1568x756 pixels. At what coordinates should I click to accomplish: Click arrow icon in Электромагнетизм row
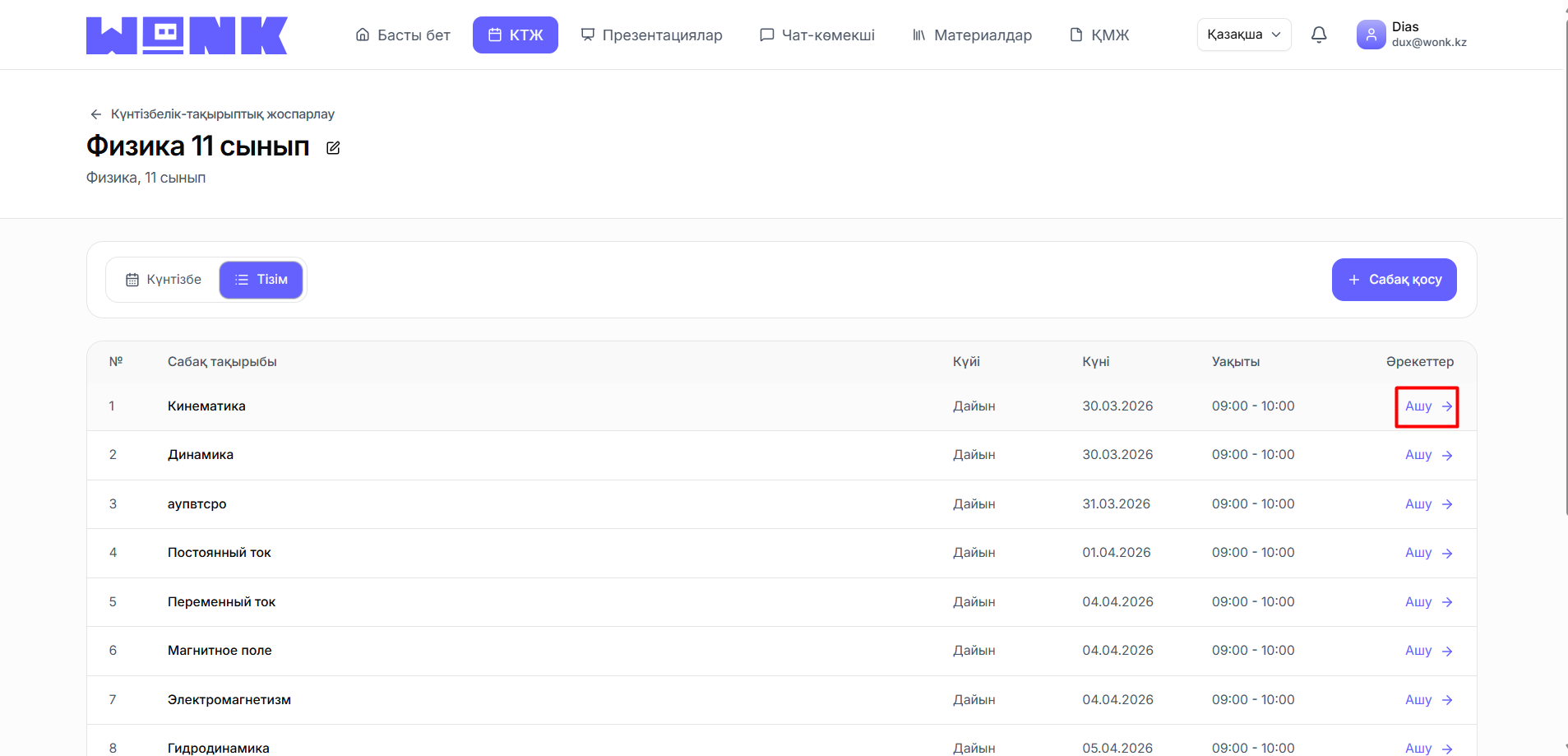pos(1447,700)
